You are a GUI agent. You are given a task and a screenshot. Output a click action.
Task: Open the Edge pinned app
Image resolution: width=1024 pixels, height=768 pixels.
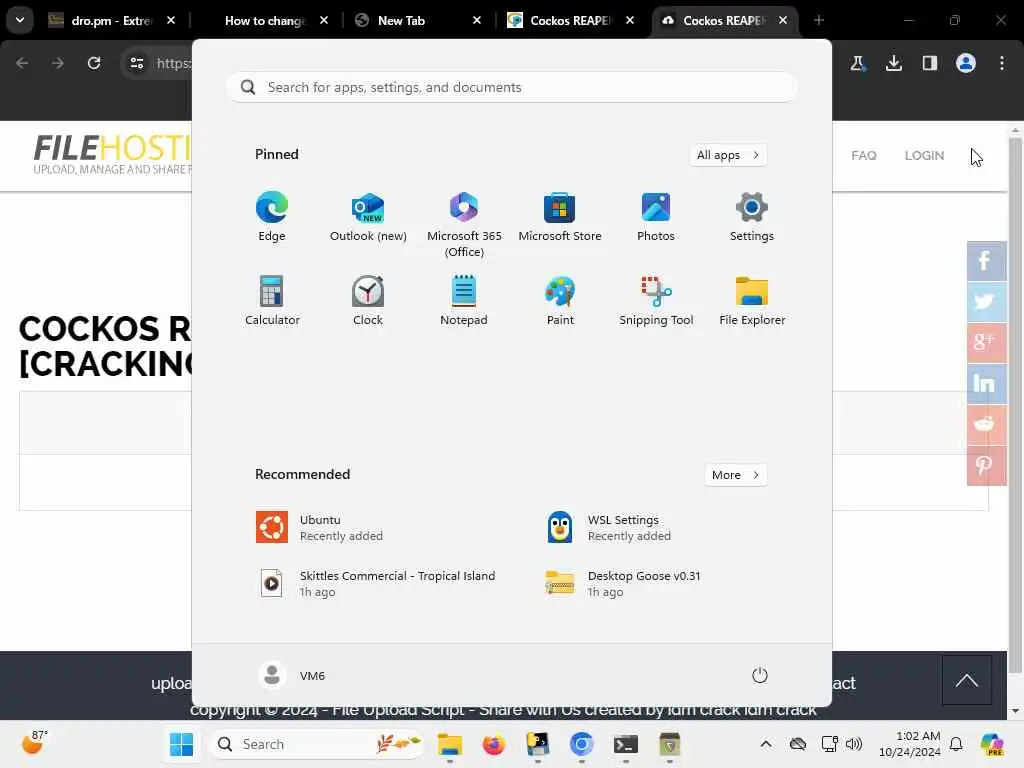272,217
